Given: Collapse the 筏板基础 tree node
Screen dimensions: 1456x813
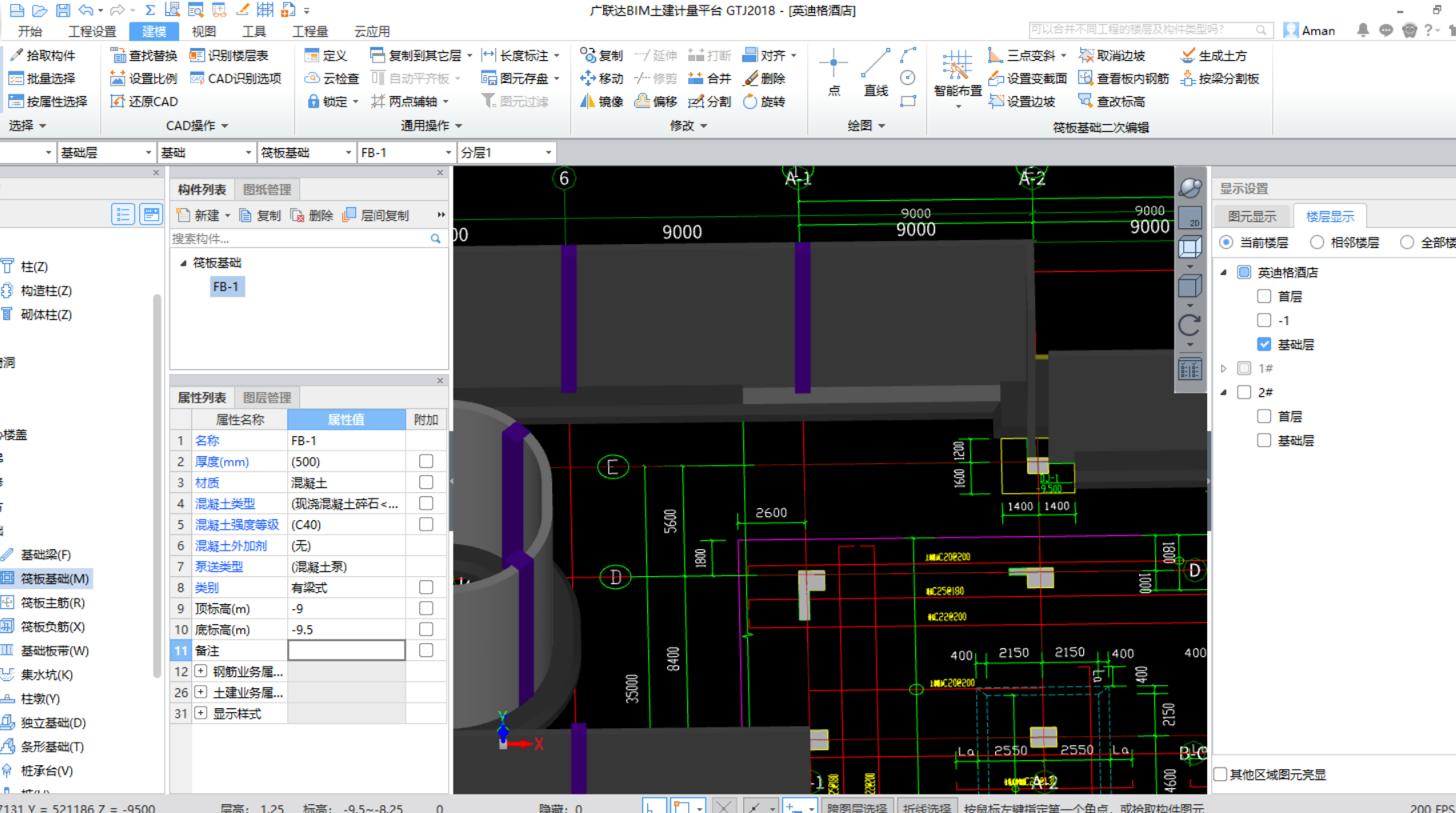Looking at the screenshot, I should pos(183,262).
